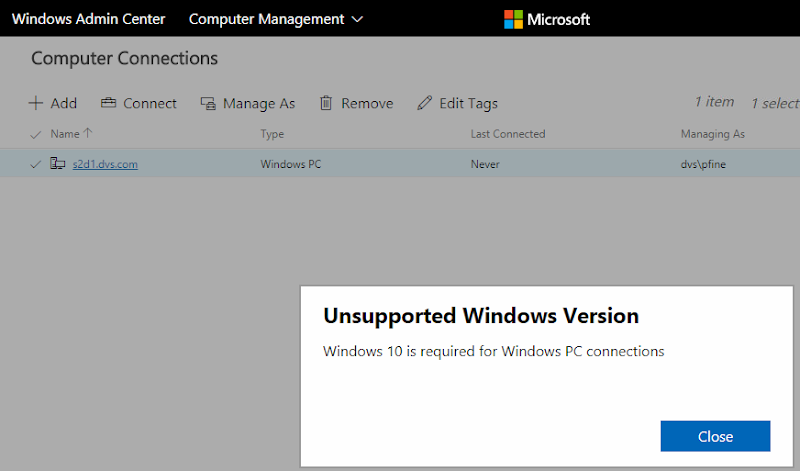This screenshot has width=800, height=471.
Task: Click the dvs\pfine Managing As cell
Action: pyautogui.click(x=703, y=164)
